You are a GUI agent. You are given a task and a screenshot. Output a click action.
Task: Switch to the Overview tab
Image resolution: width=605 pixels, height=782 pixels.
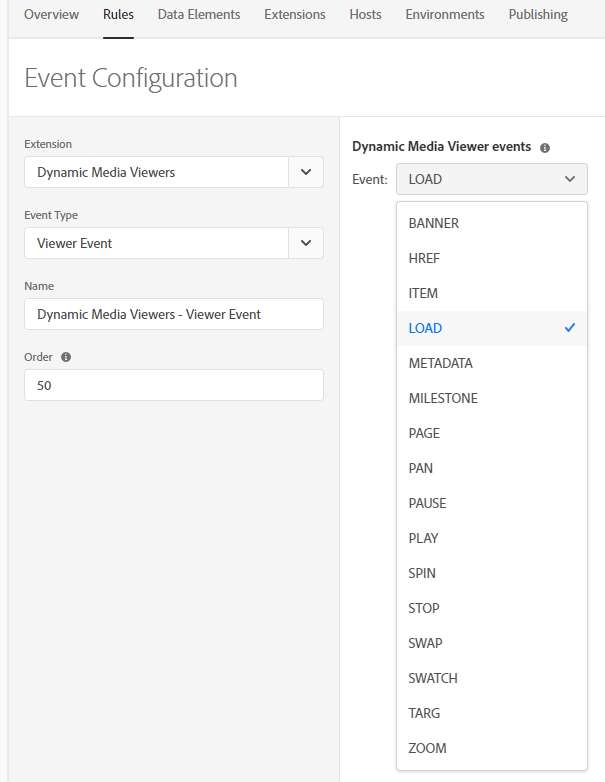(x=51, y=15)
